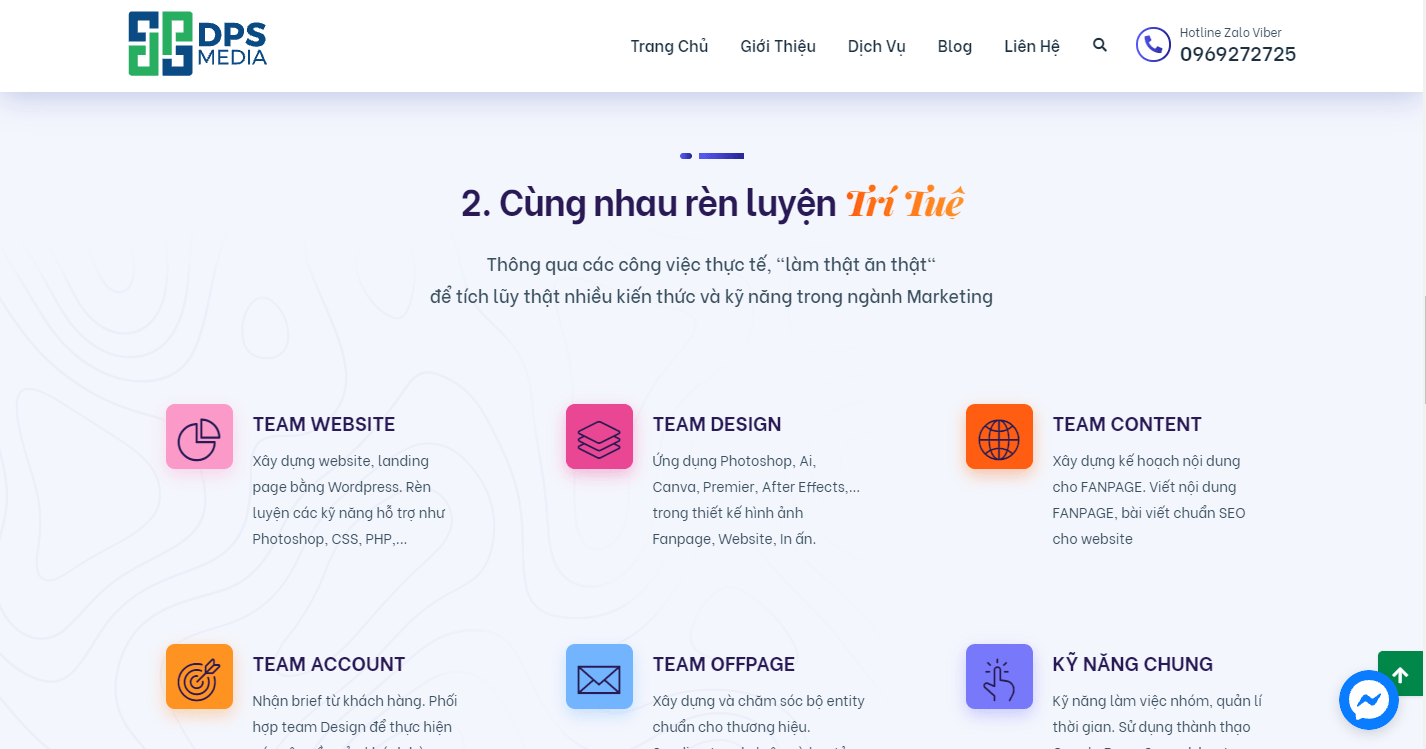
Task: Open the Giới Thiệu menu item
Action: coord(778,46)
